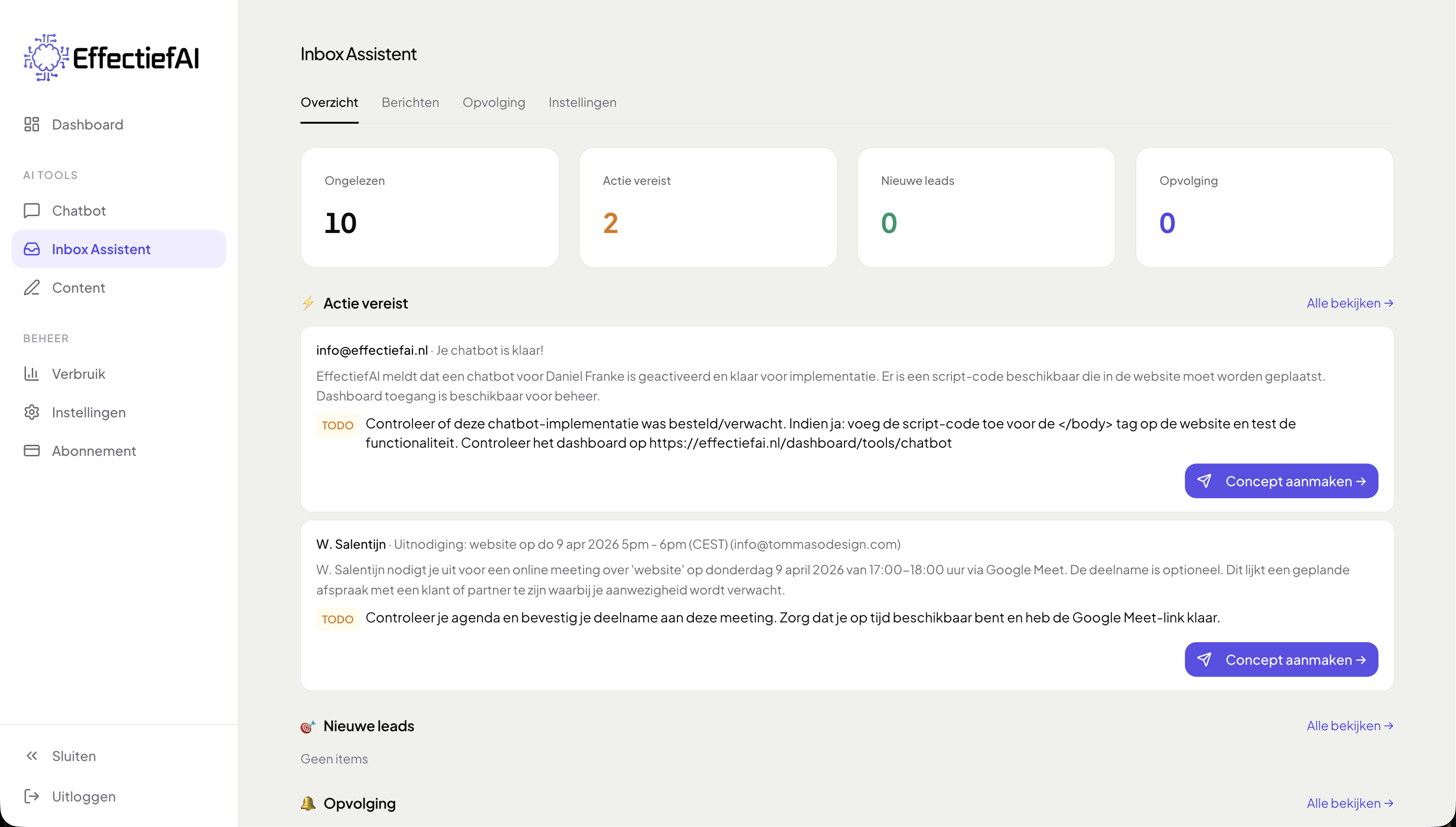1456x827 pixels.
Task: Click the Verbruik bar chart icon
Action: click(x=32, y=374)
